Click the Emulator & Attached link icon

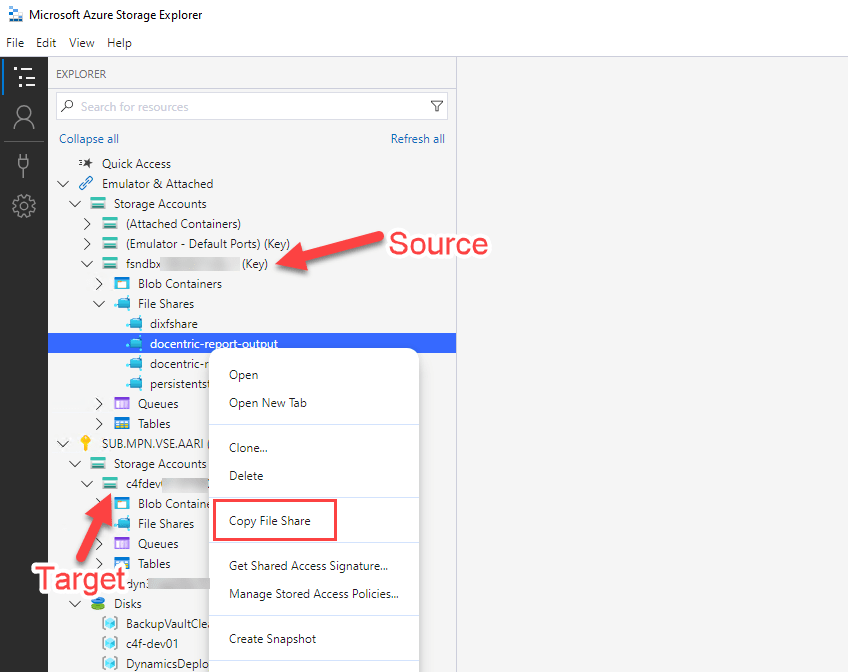pyautogui.click(x=85, y=183)
